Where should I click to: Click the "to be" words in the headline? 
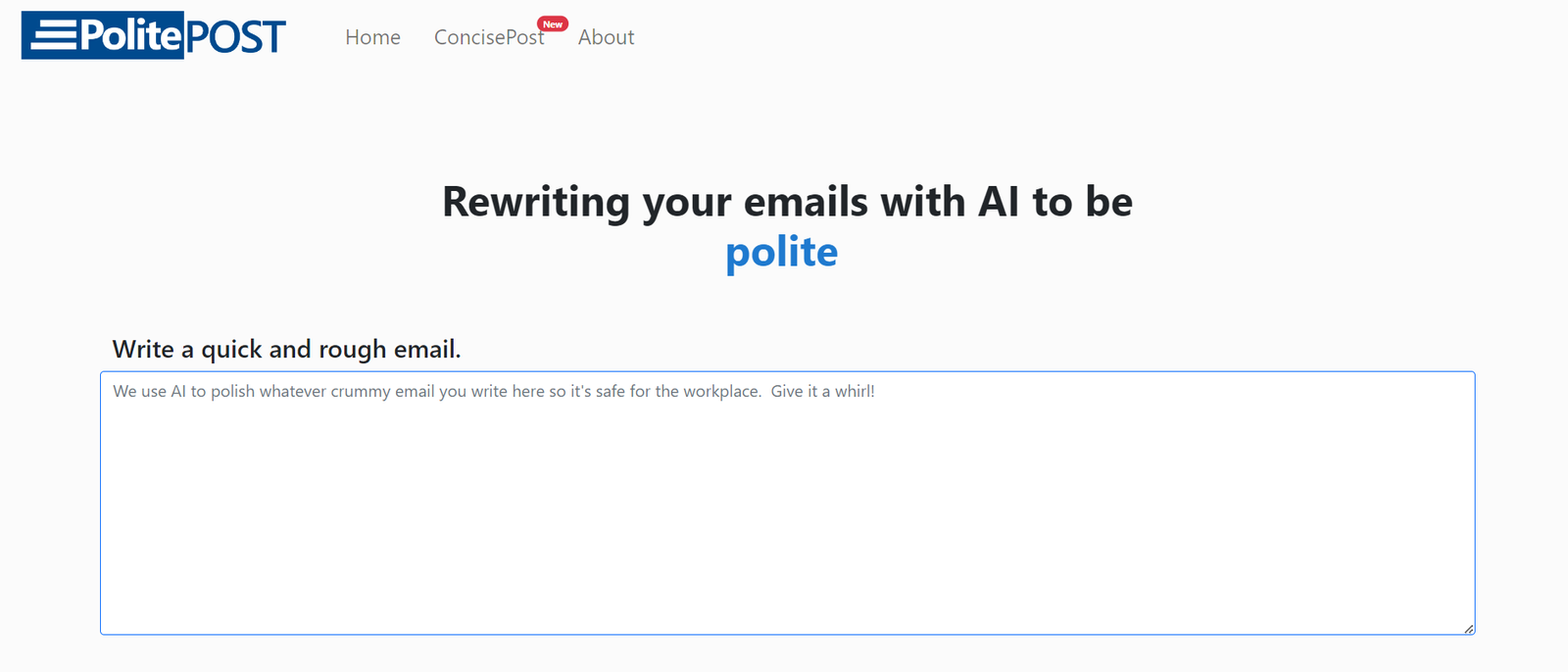point(1083,202)
